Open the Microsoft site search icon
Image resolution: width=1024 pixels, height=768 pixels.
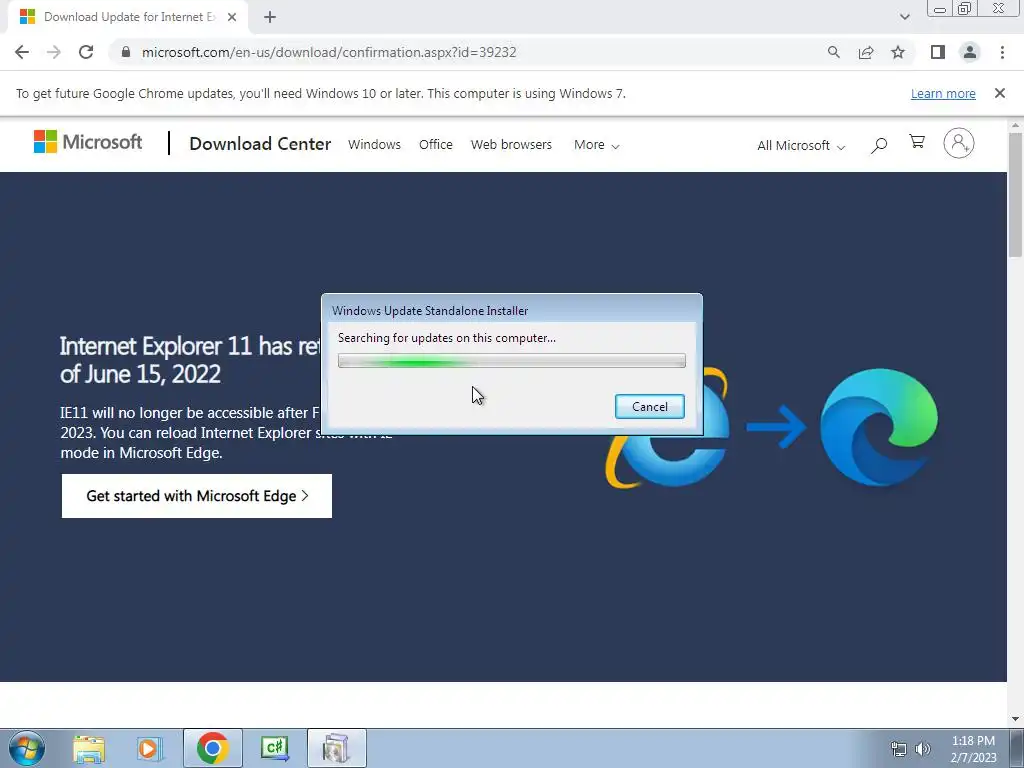[x=879, y=145]
